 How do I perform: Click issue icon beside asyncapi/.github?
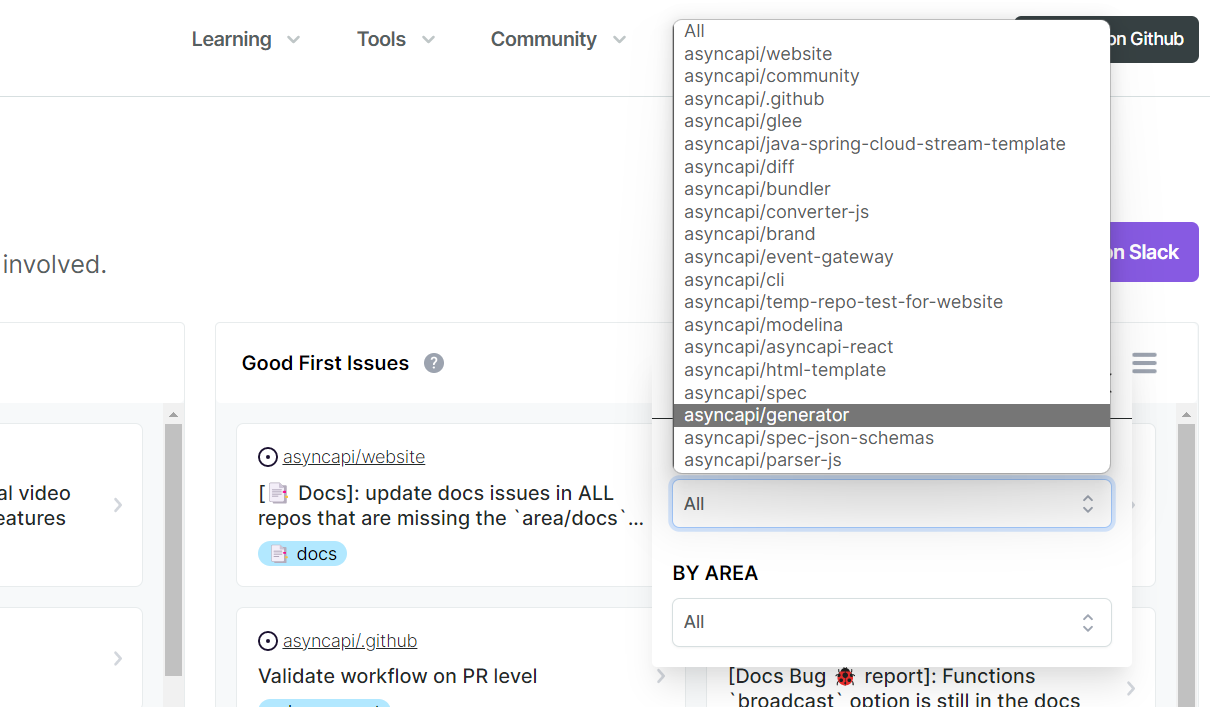pos(268,641)
